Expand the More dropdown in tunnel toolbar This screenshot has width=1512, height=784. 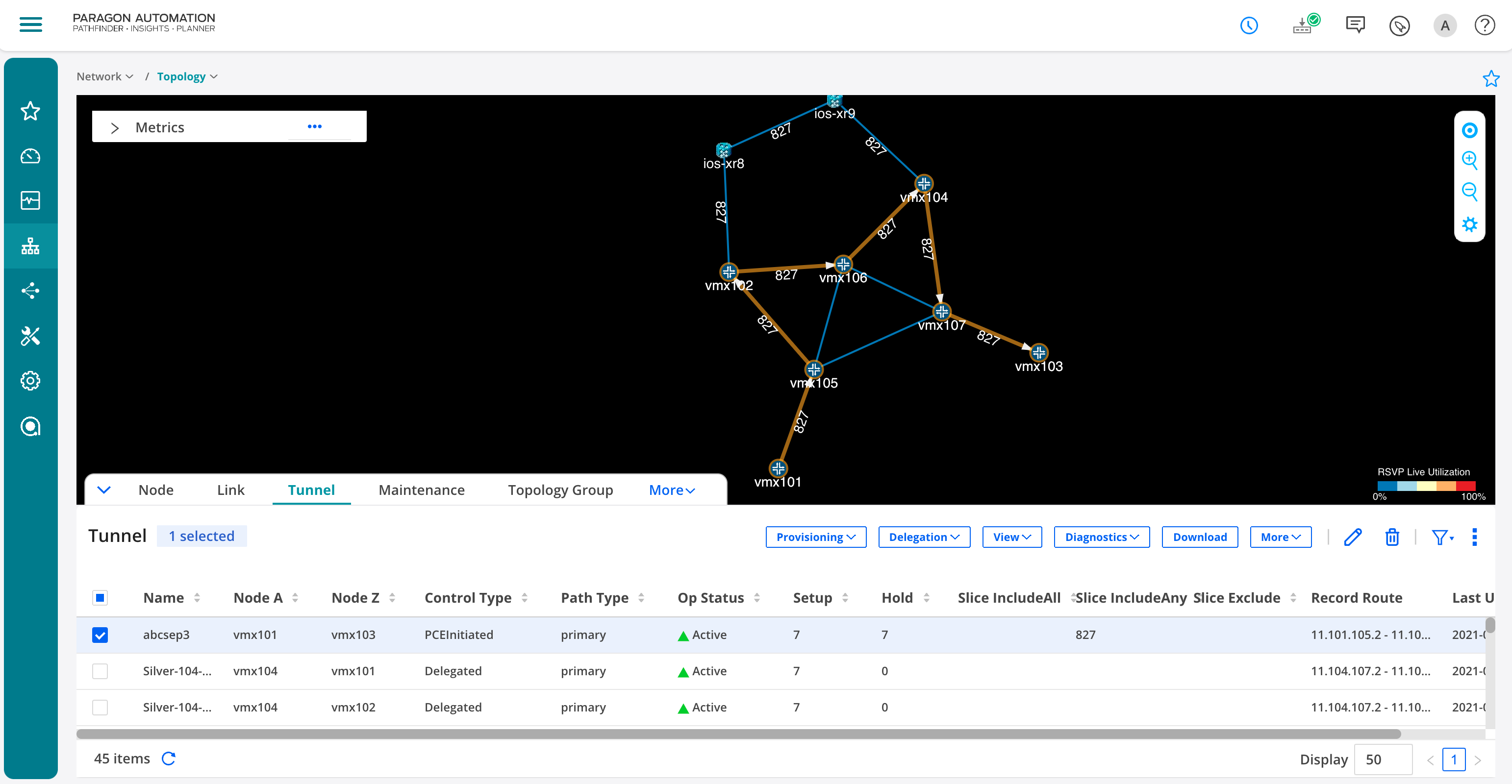point(1280,536)
